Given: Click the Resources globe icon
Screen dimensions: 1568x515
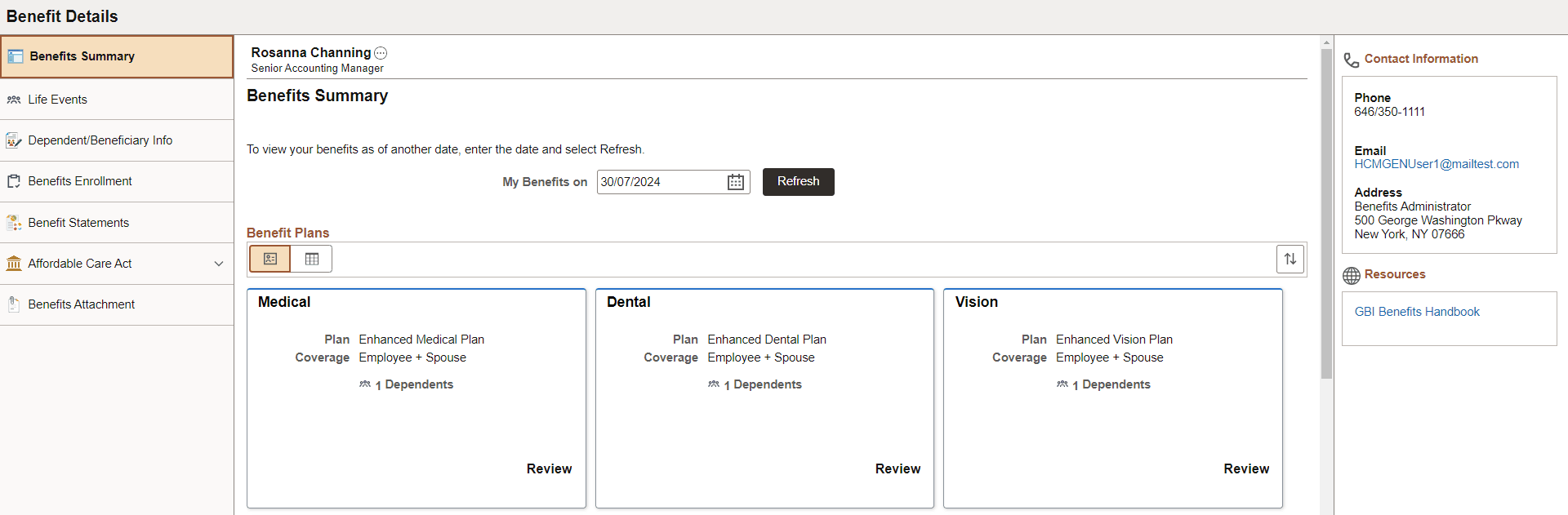Looking at the screenshot, I should point(1352,276).
